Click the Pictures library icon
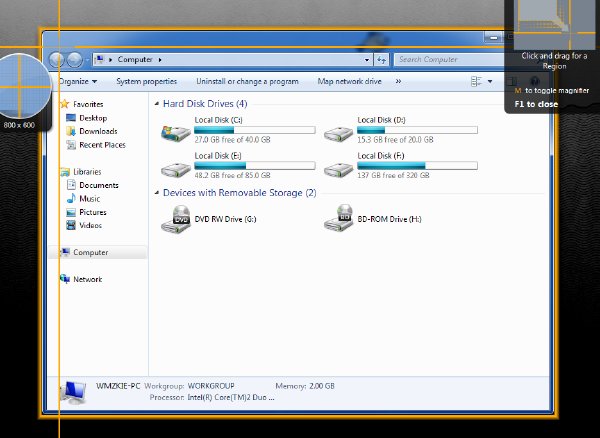The image size is (600, 438). coord(71,212)
